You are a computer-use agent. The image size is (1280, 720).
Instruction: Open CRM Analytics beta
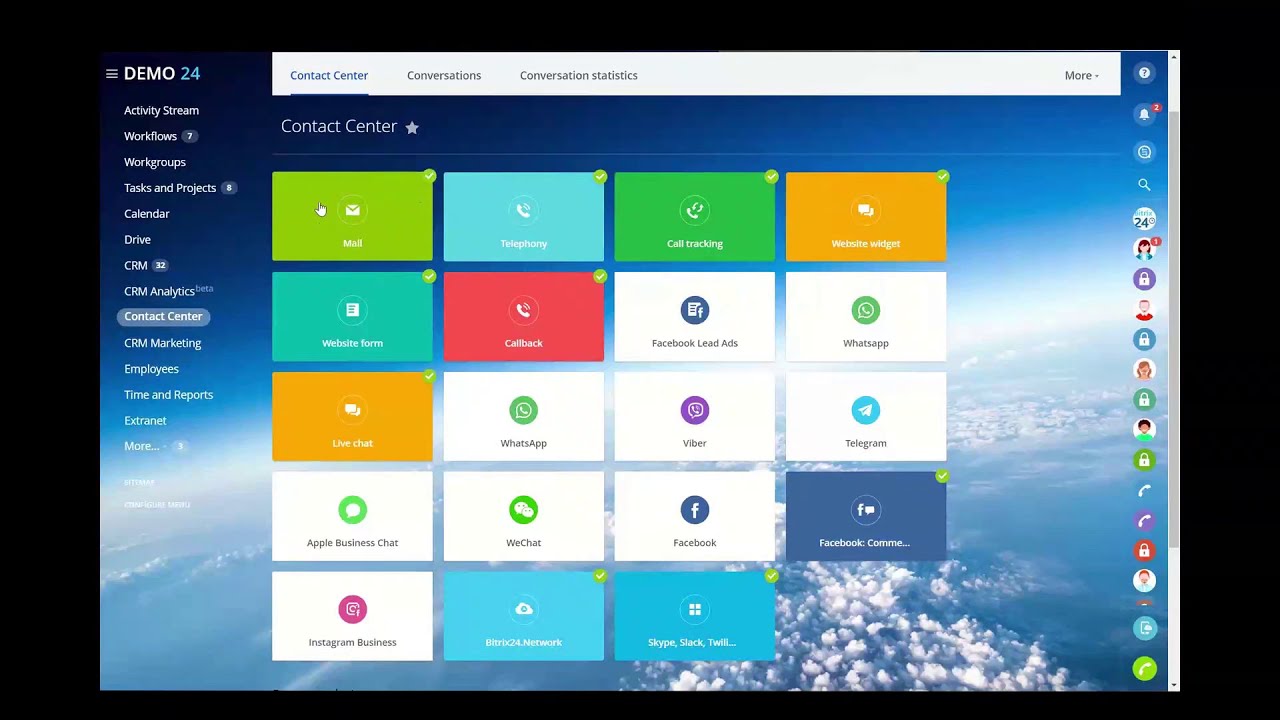click(159, 291)
